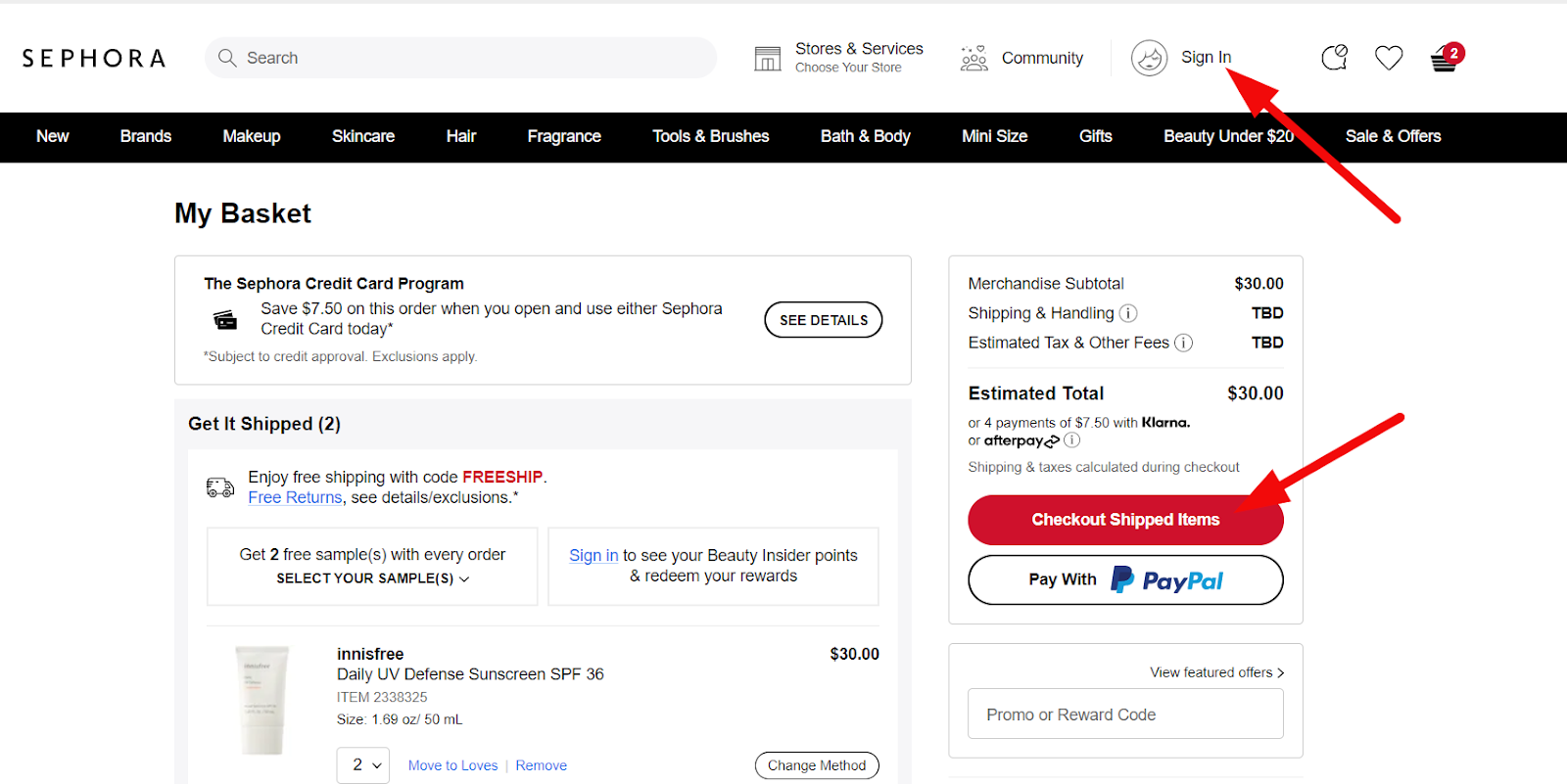1567x784 pixels.
Task: Open the Skincare menu
Action: pos(363,136)
